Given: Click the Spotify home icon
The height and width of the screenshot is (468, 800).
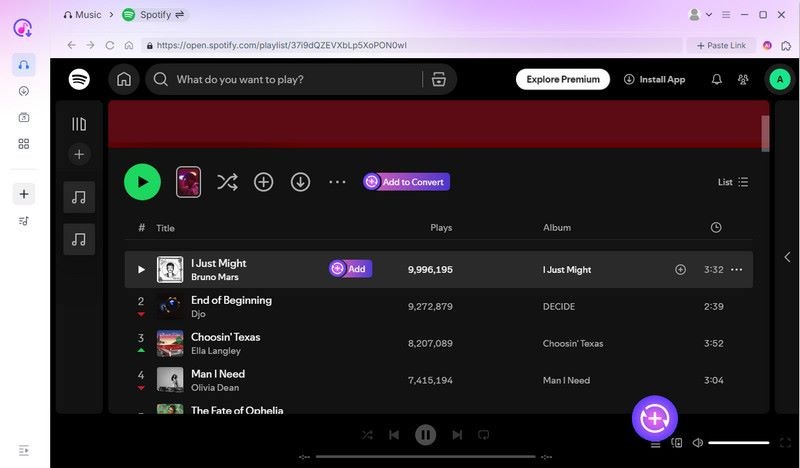Looking at the screenshot, I should coord(124,79).
